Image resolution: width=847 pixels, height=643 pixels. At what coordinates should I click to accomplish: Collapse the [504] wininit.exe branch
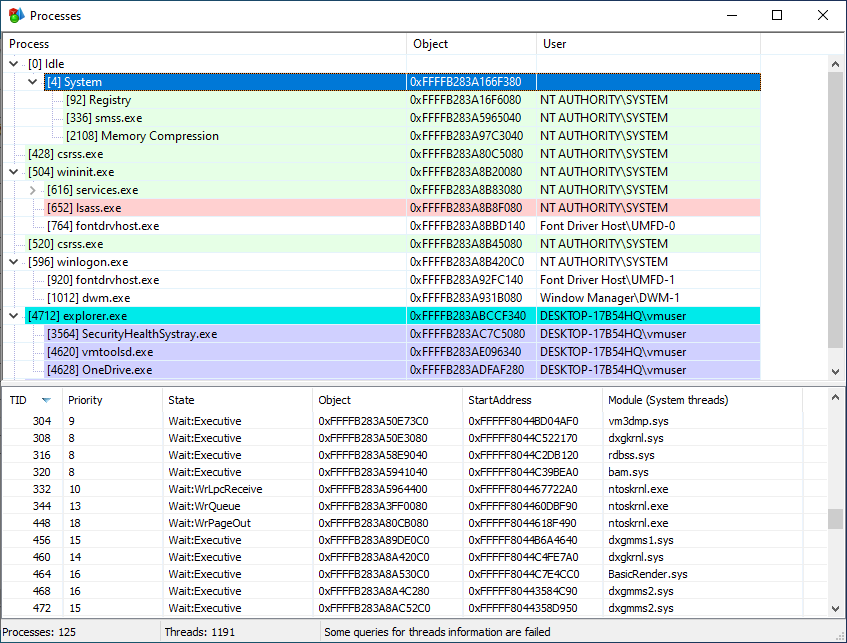pyautogui.click(x=12, y=171)
